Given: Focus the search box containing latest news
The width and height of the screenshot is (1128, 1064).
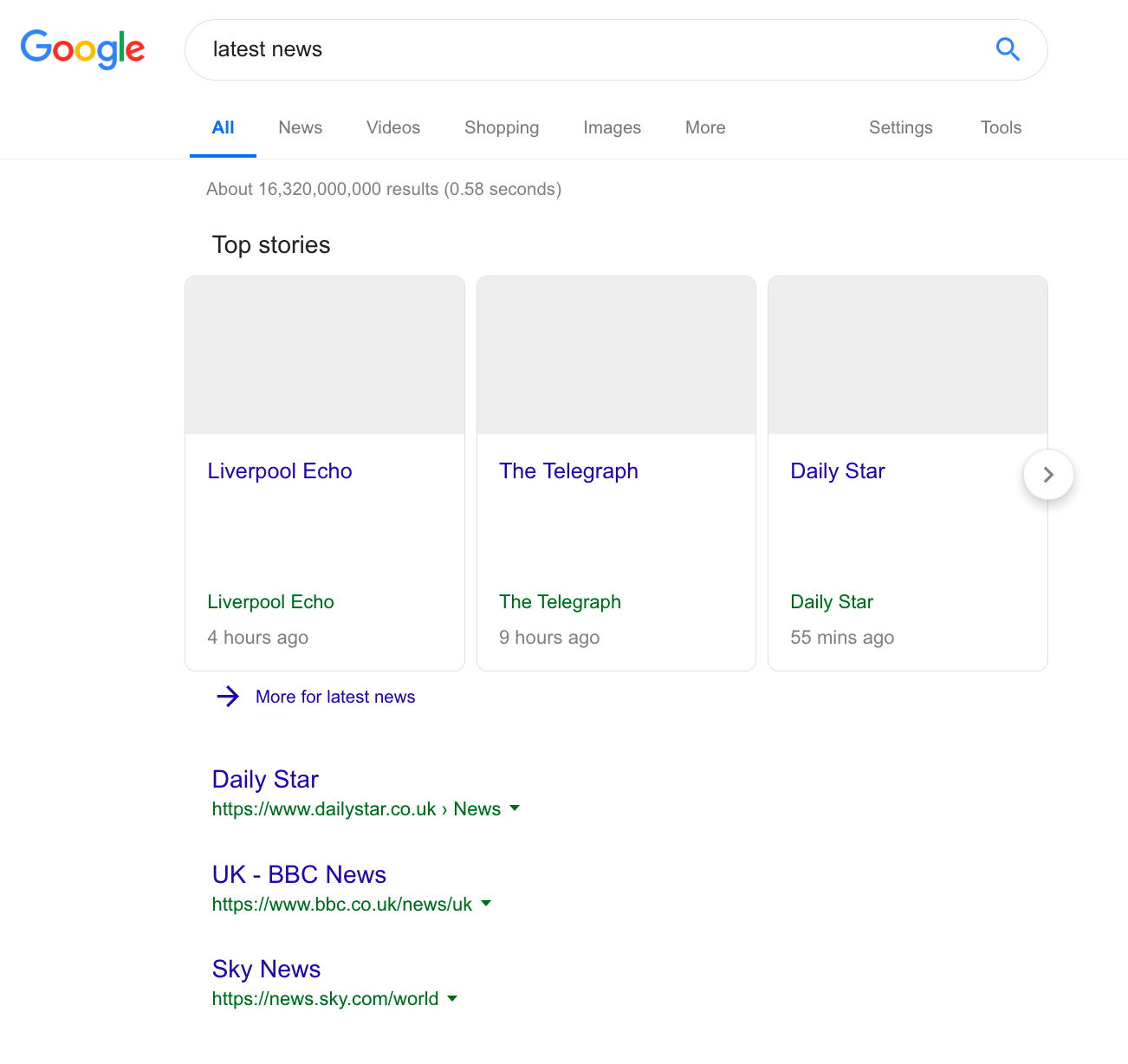Looking at the screenshot, I should 616,49.
